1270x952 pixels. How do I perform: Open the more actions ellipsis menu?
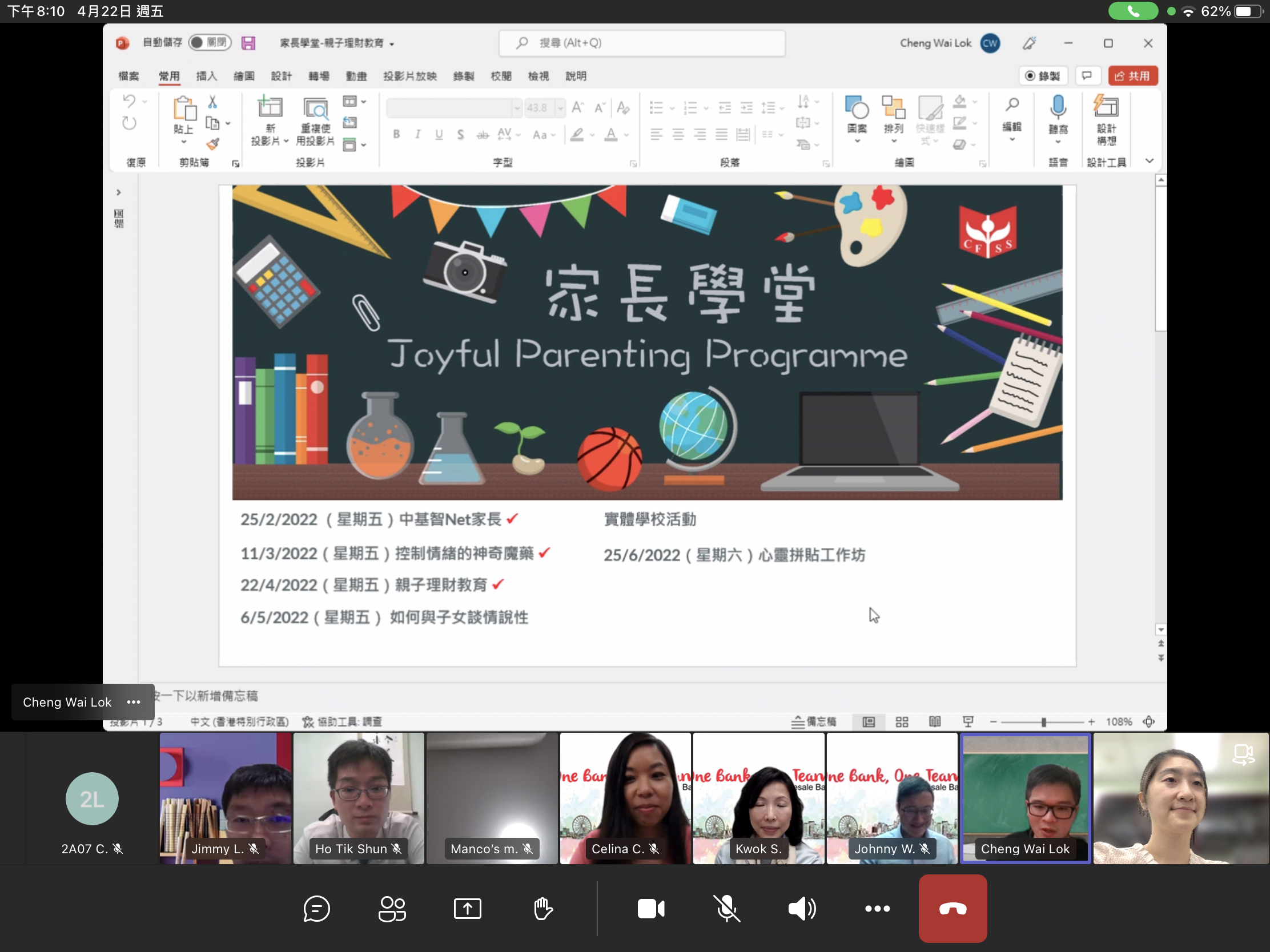(x=877, y=909)
